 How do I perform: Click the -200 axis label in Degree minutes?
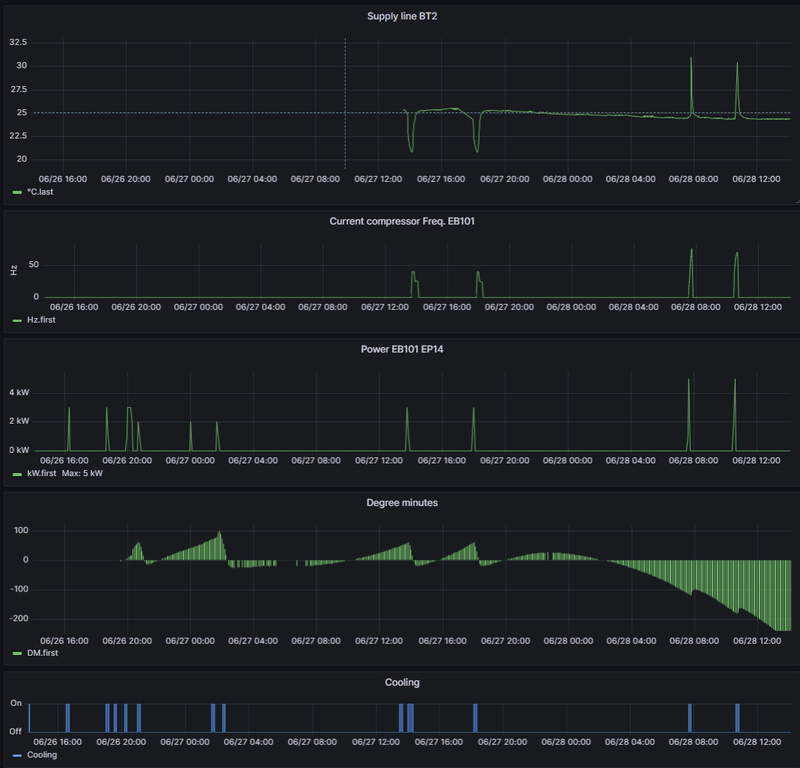(x=19, y=618)
